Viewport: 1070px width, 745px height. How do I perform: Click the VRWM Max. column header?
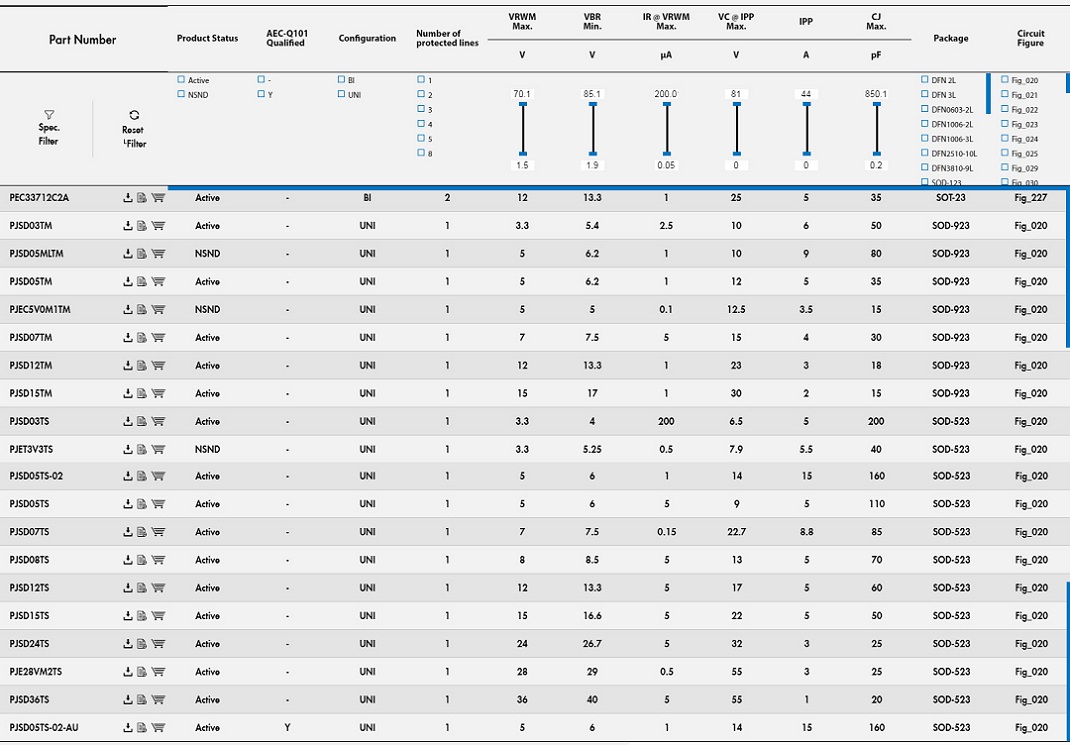(x=522, y=21)
